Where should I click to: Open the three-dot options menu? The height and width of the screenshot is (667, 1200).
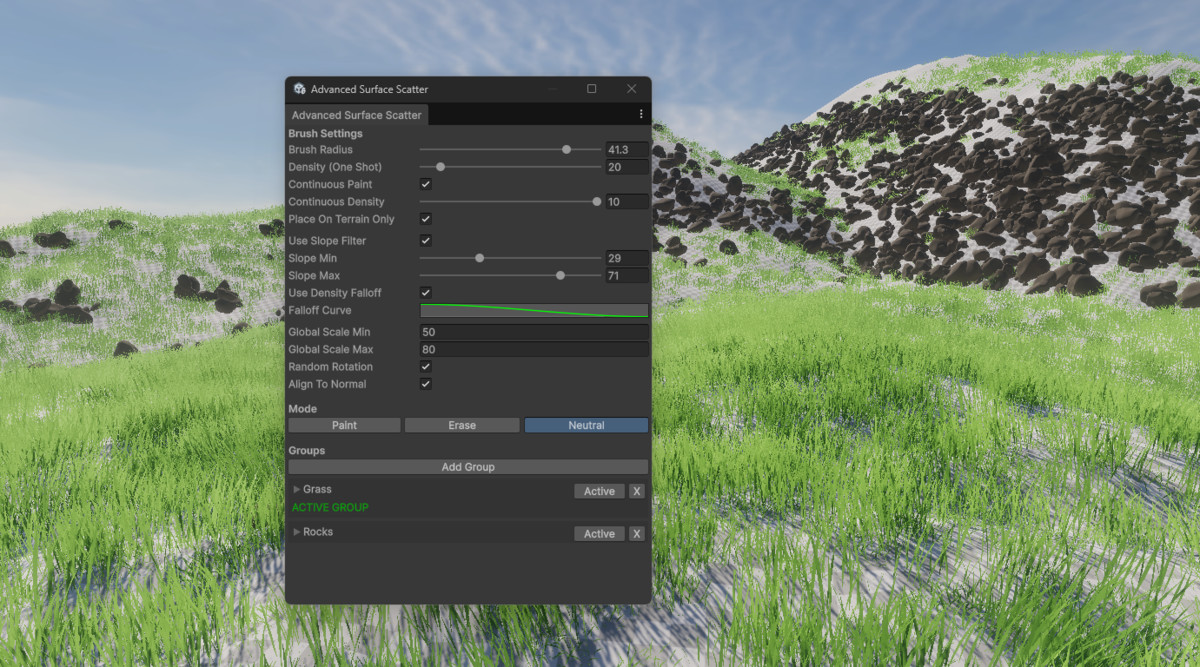point(641,114)
